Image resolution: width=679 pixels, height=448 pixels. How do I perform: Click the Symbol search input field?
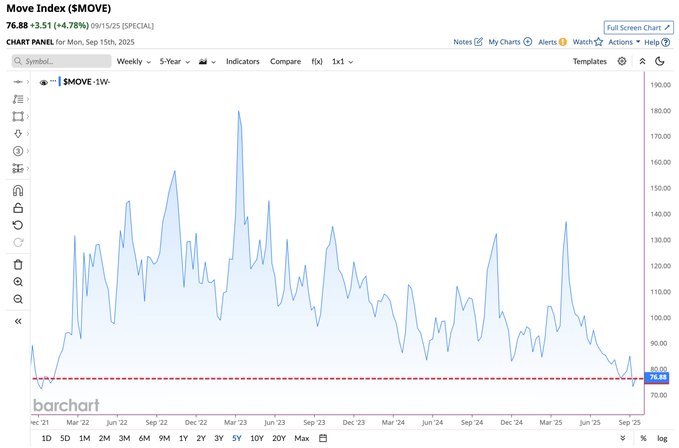coord(60,61)
